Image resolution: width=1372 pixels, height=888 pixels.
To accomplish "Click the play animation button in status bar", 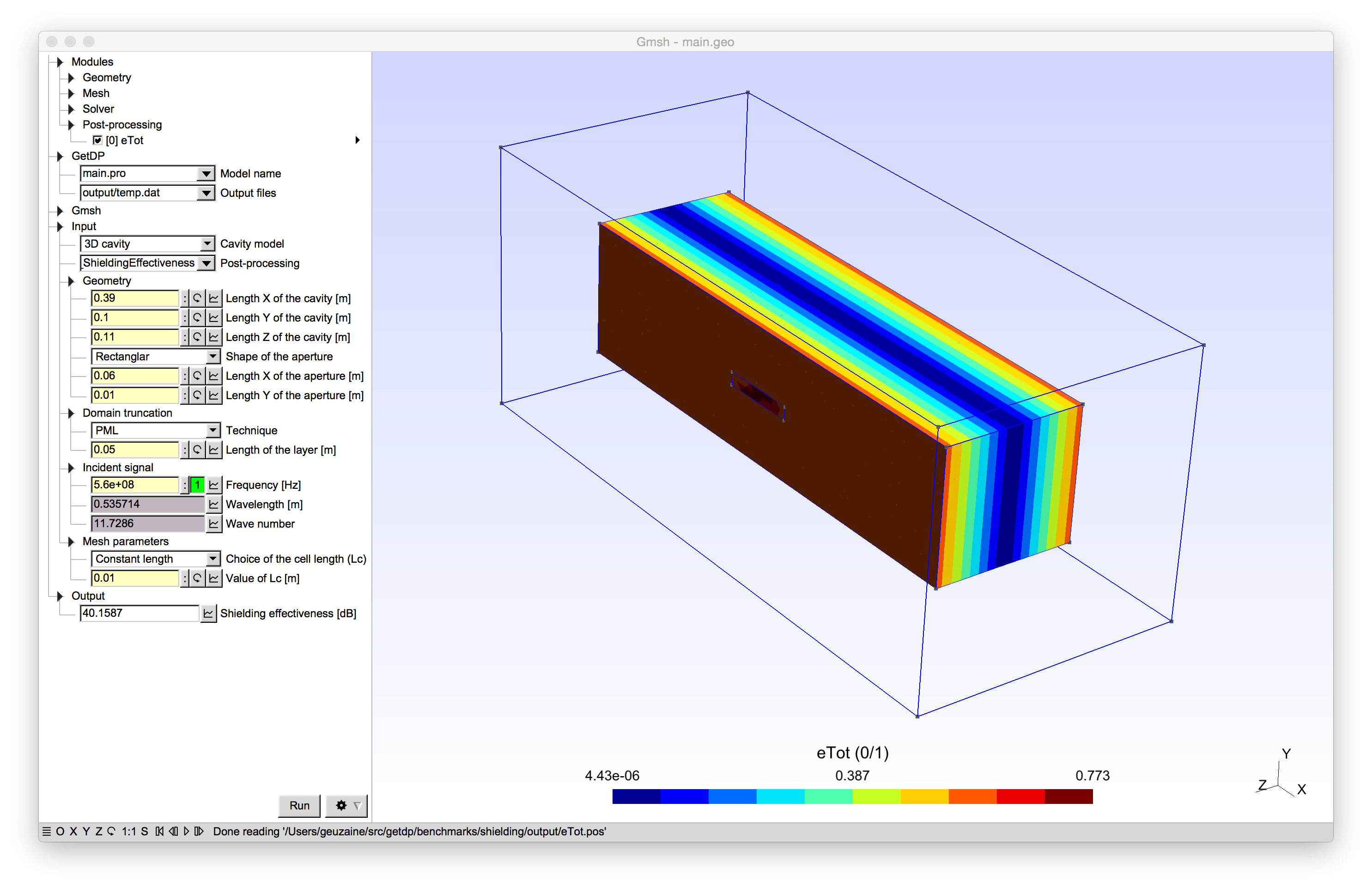I will coord(186,832).
